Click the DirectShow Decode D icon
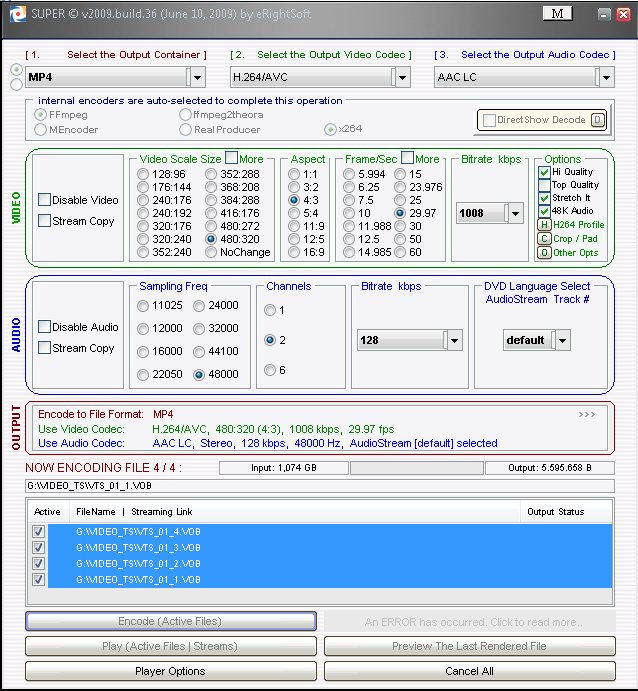Image resolution: width=638 pixels, height=691 pixels. click(597, 120)
